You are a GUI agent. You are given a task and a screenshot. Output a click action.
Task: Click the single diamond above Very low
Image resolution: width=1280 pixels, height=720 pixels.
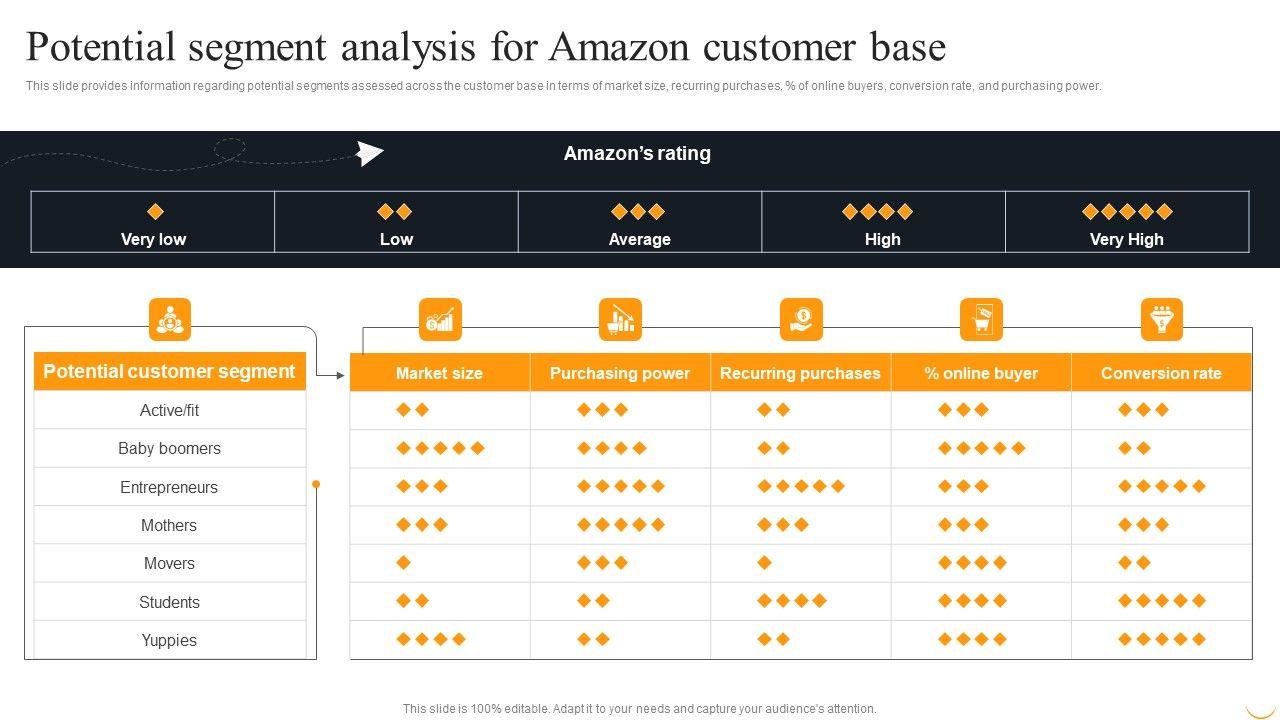coord(155,211)
